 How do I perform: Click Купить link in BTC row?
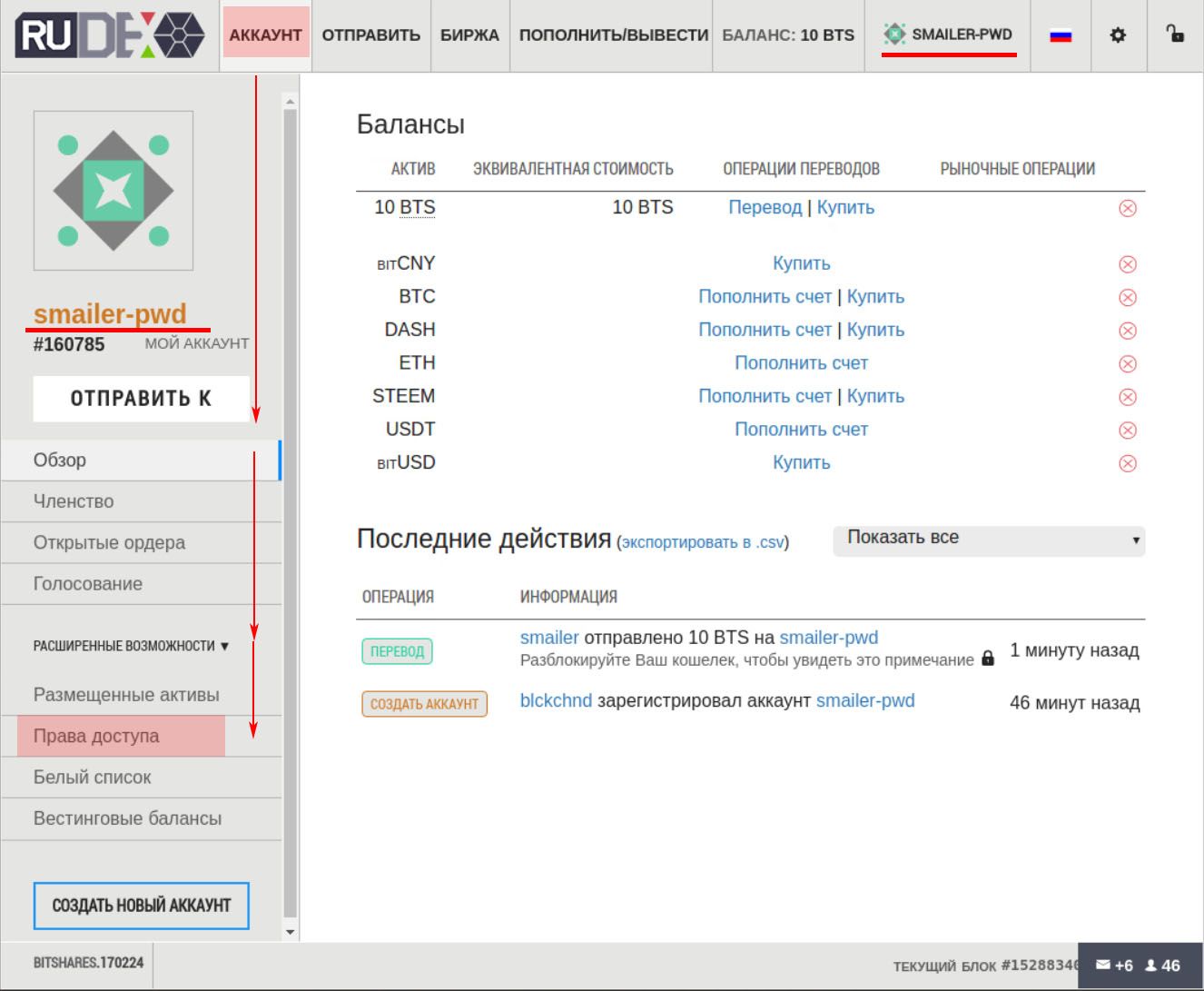(875, 297)
